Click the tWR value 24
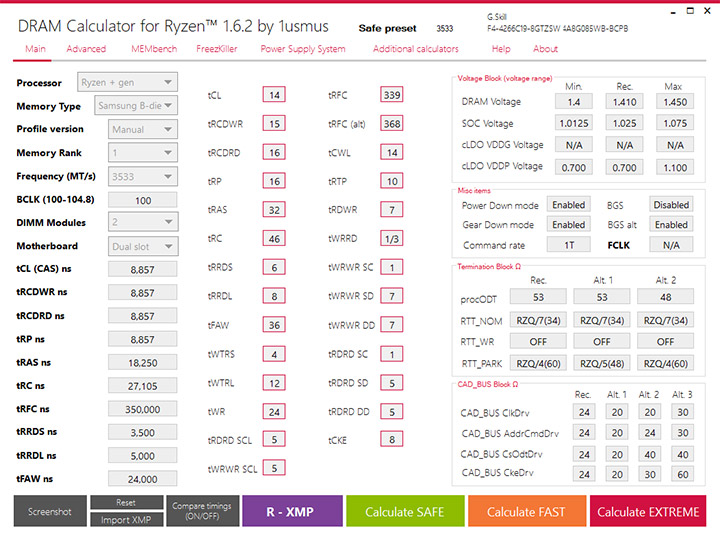 tap(274, 411)
